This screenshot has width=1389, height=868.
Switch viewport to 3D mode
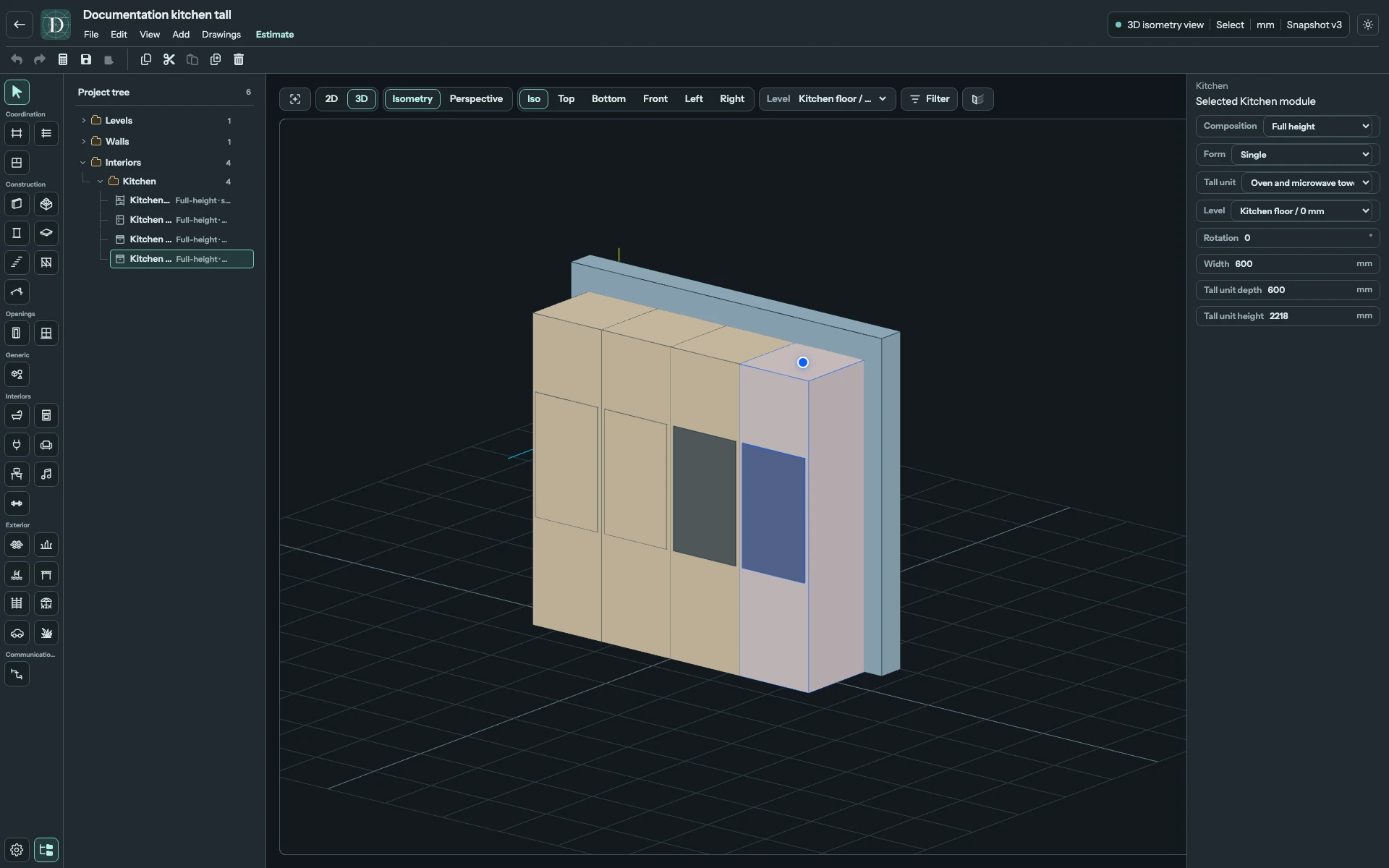pos(362,99)
